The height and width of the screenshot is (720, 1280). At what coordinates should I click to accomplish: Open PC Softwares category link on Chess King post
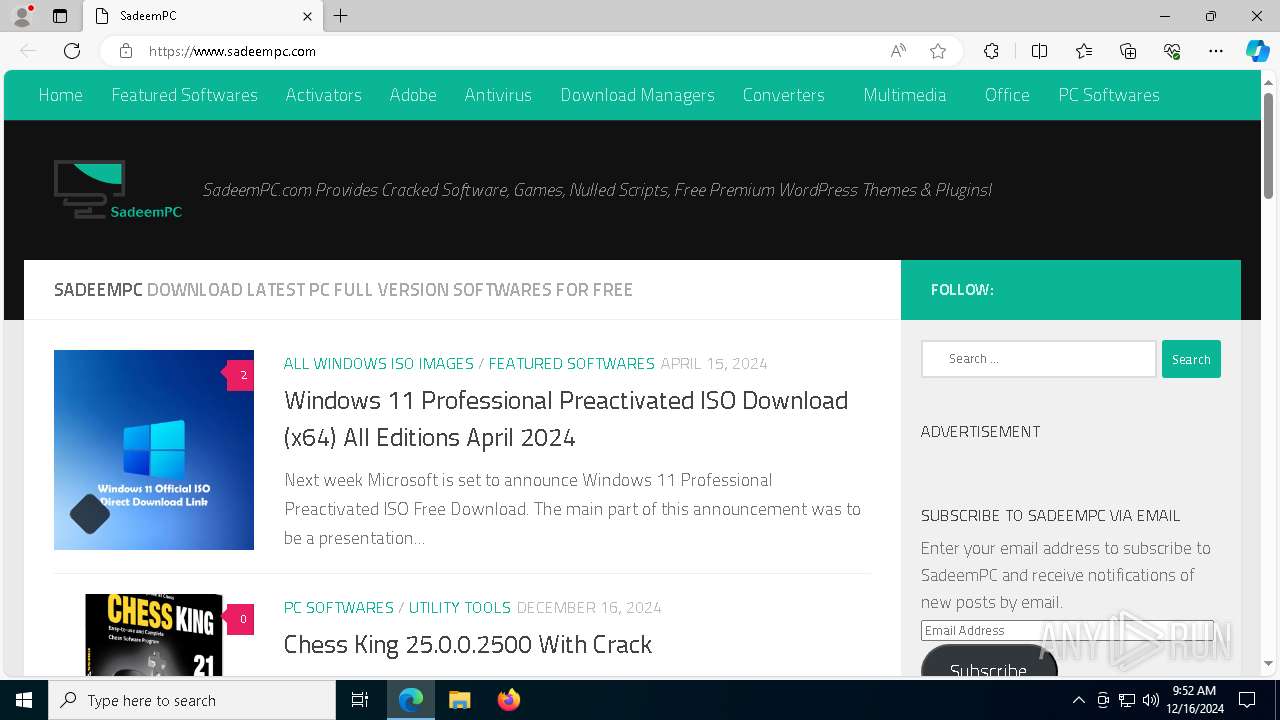(x=339, y=607)
